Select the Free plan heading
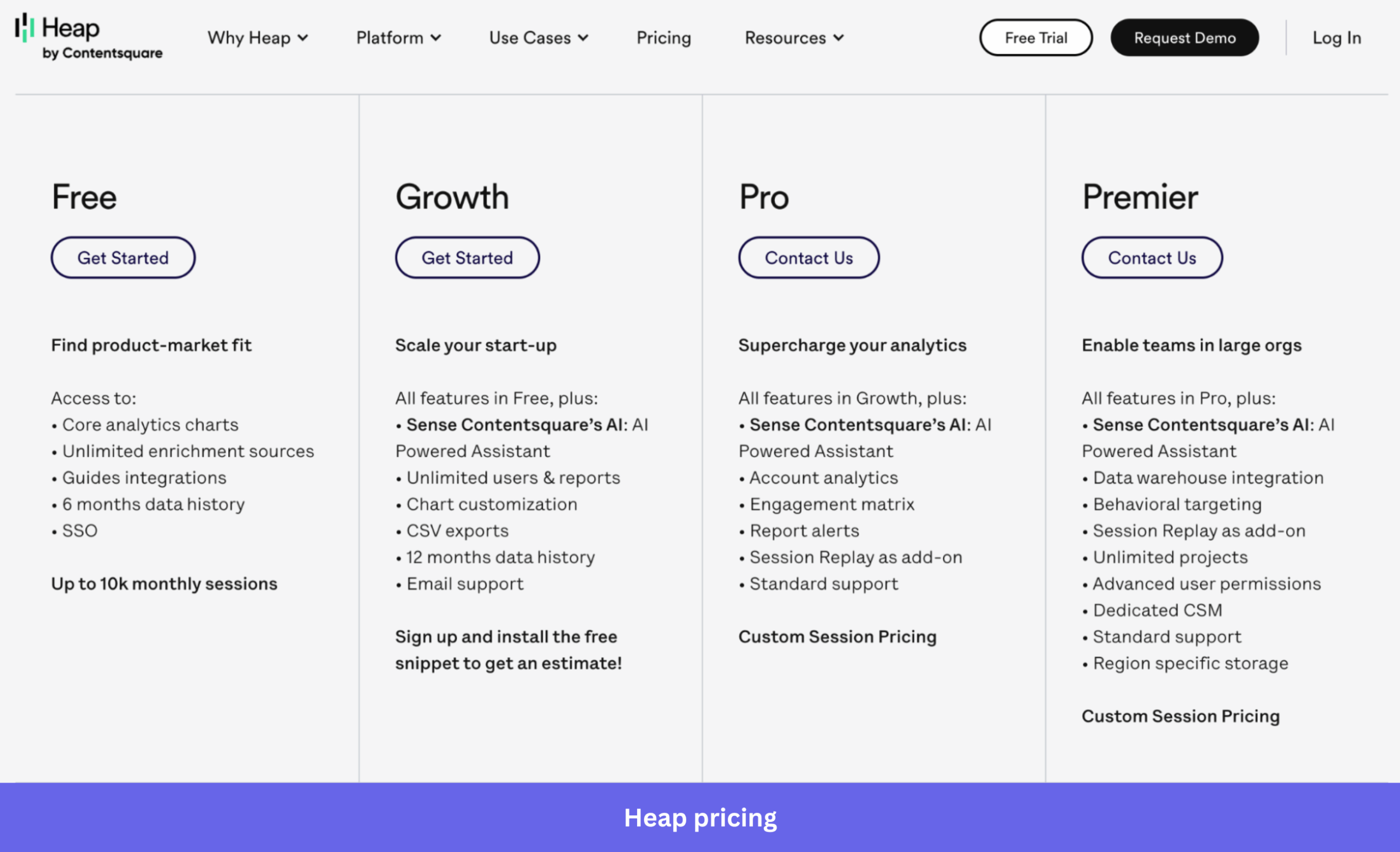1400x852 pixels. (x=84, y=197)
